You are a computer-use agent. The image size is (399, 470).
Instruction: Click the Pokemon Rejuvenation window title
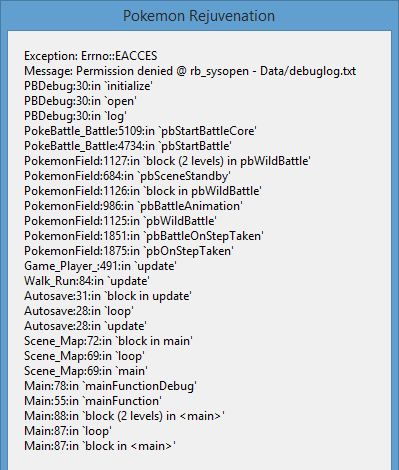pos(199,16)
